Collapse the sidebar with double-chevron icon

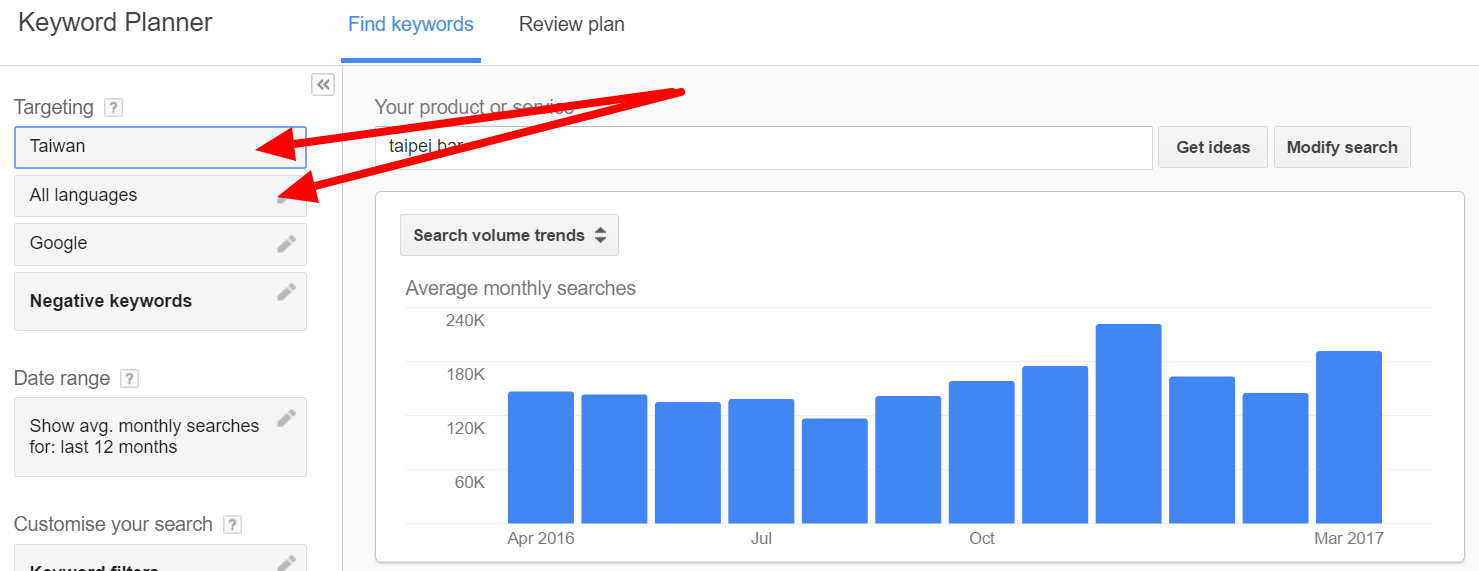click(x=323, y=85)
